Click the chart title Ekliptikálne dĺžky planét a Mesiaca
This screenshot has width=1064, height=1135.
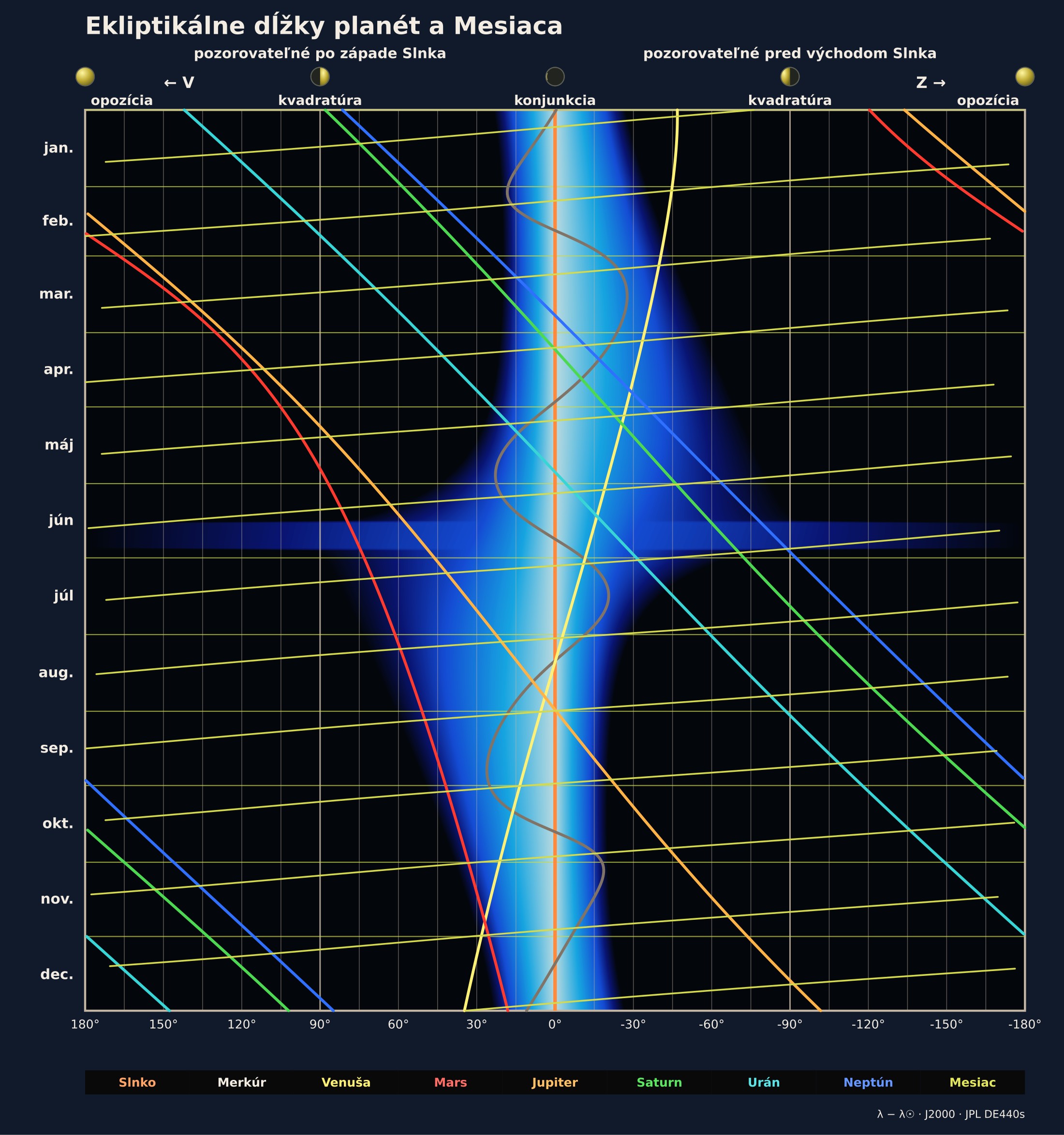pyautogui.click(x=324, y=26)
